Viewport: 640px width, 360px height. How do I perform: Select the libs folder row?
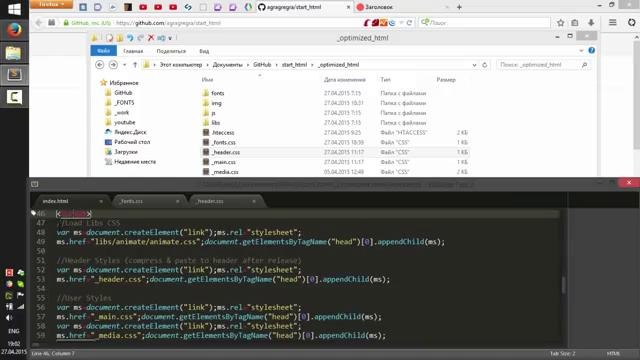coord(335,122)
